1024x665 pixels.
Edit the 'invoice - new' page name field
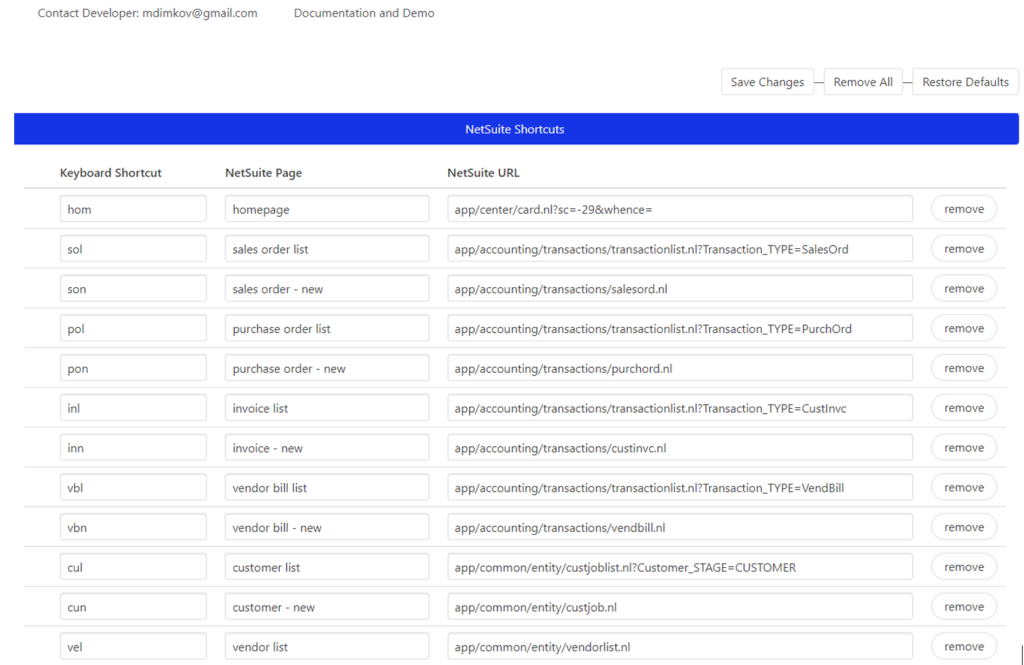pos(327,447)
